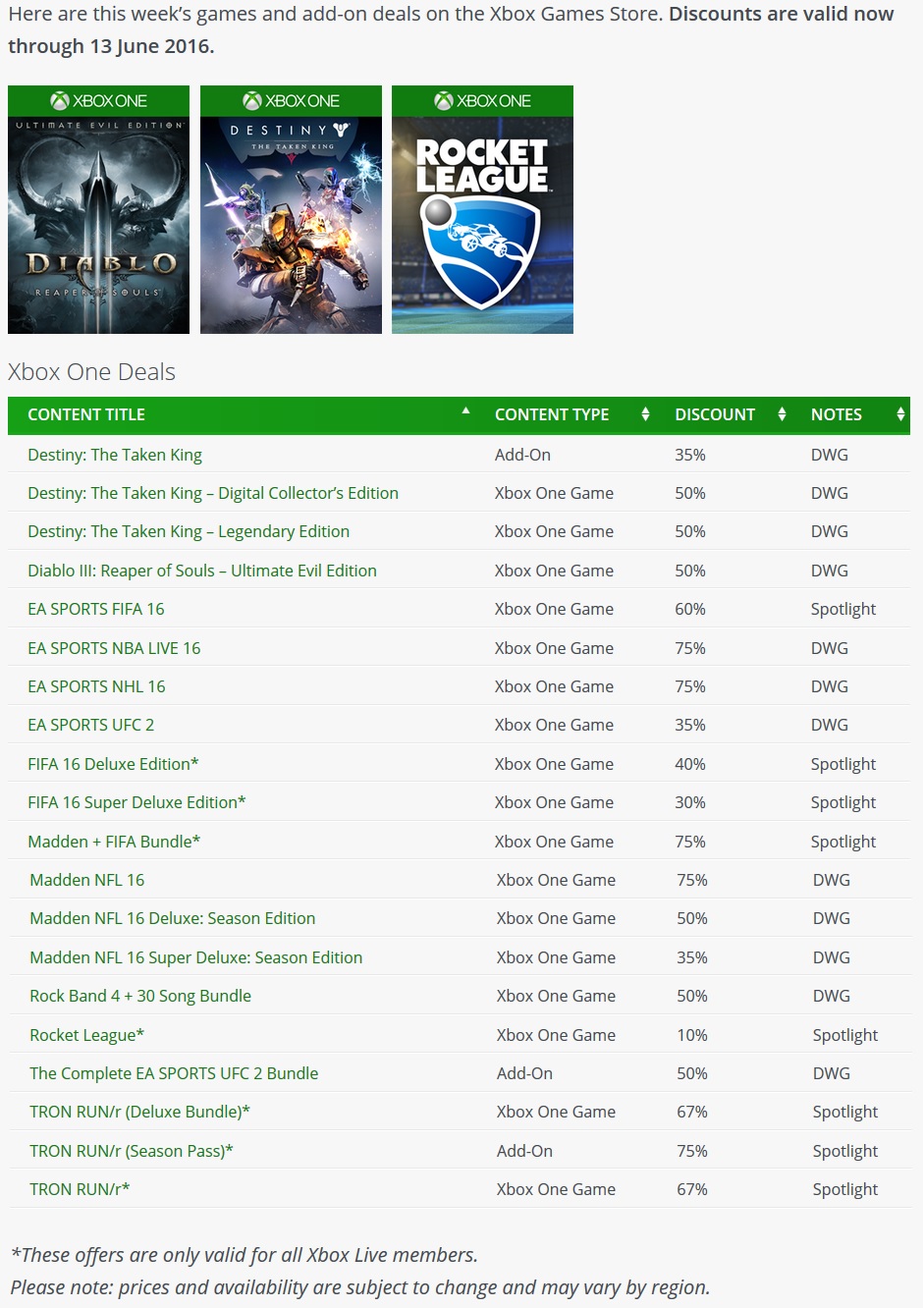Click DWG note in Diablo III row
924x1308 pixels.
tap(830, 571)
